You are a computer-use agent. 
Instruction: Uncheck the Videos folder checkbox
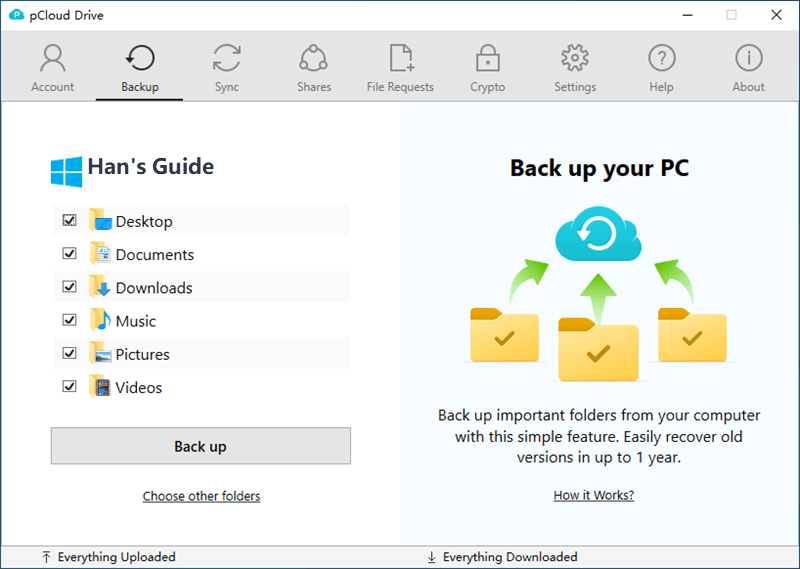(x=69, y=386)
